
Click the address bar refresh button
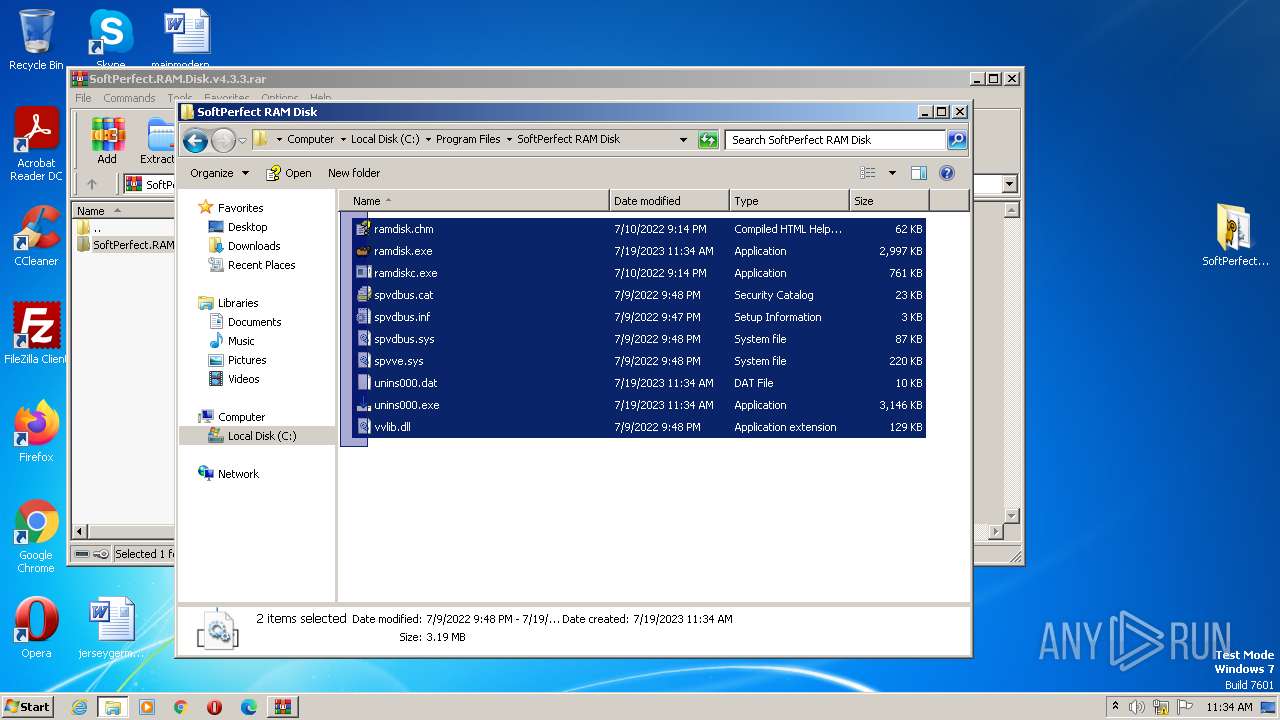tap(709, 140)
